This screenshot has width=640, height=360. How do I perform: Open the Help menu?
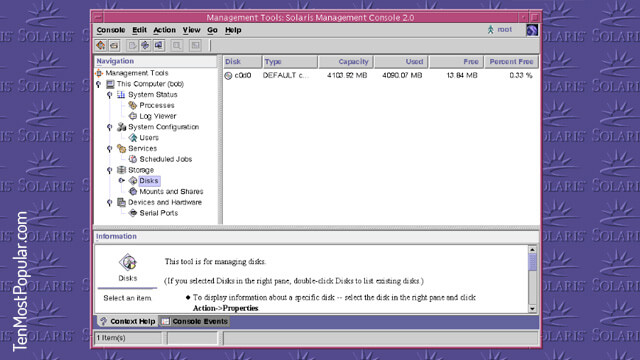click(x=233, y=30)
